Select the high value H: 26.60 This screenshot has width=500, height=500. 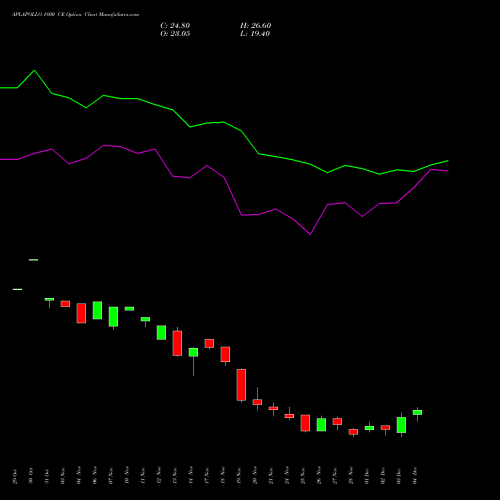[x=255, y=26]
